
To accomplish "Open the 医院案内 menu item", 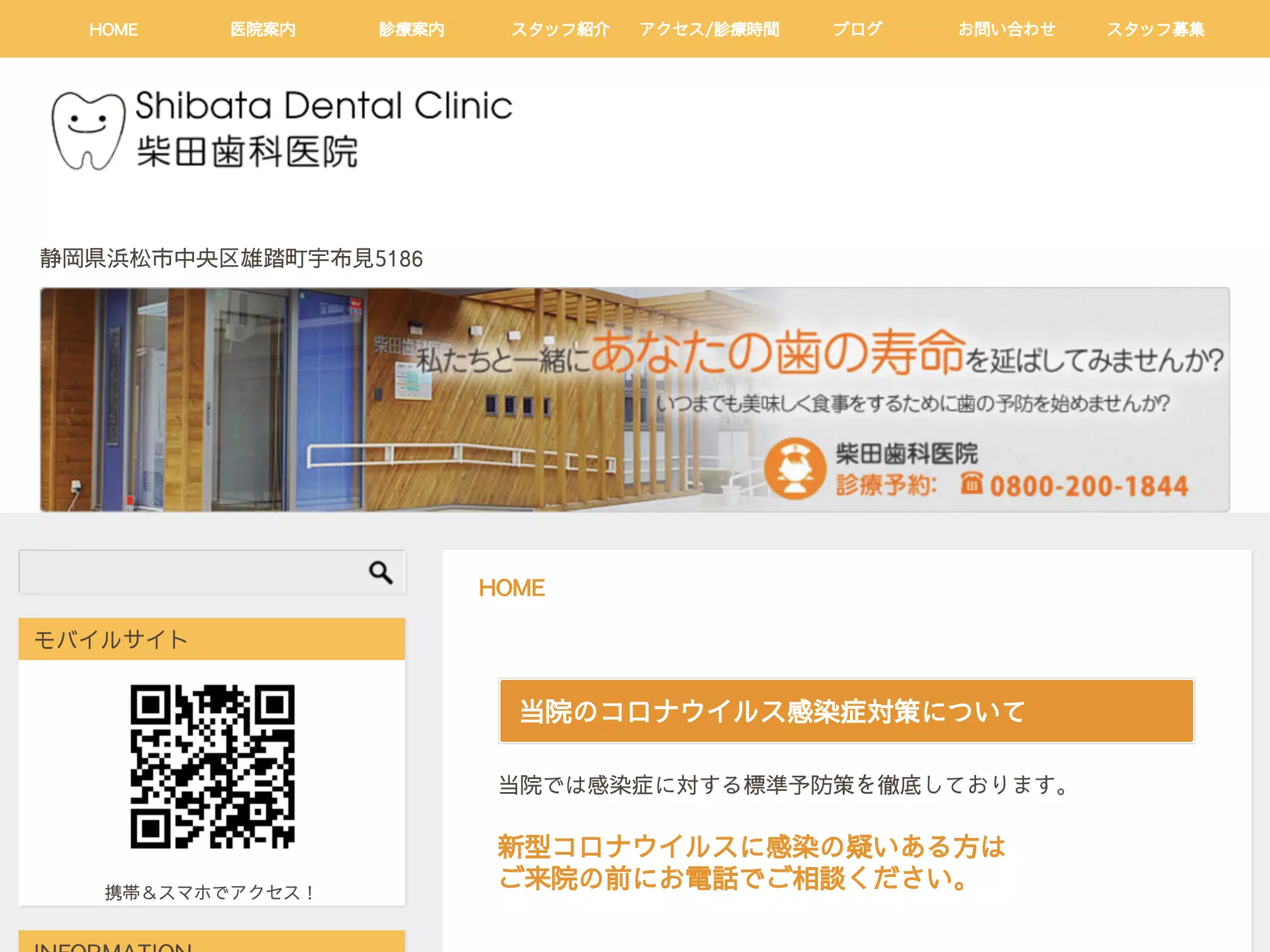I will coord(263,29).
